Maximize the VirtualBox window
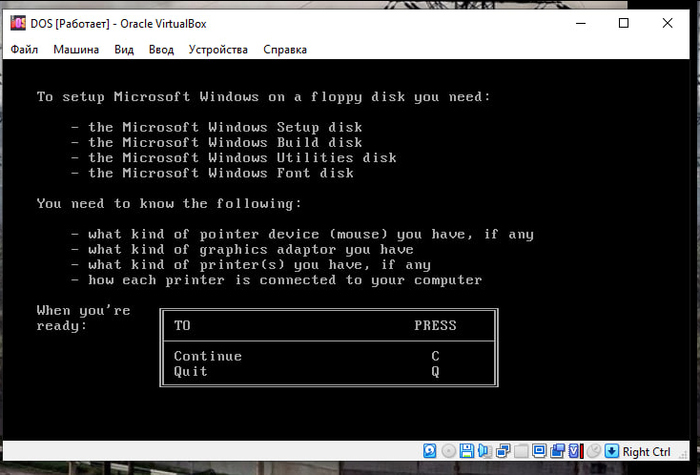Viewport: 700px width, 475px height. pos(623,24)
